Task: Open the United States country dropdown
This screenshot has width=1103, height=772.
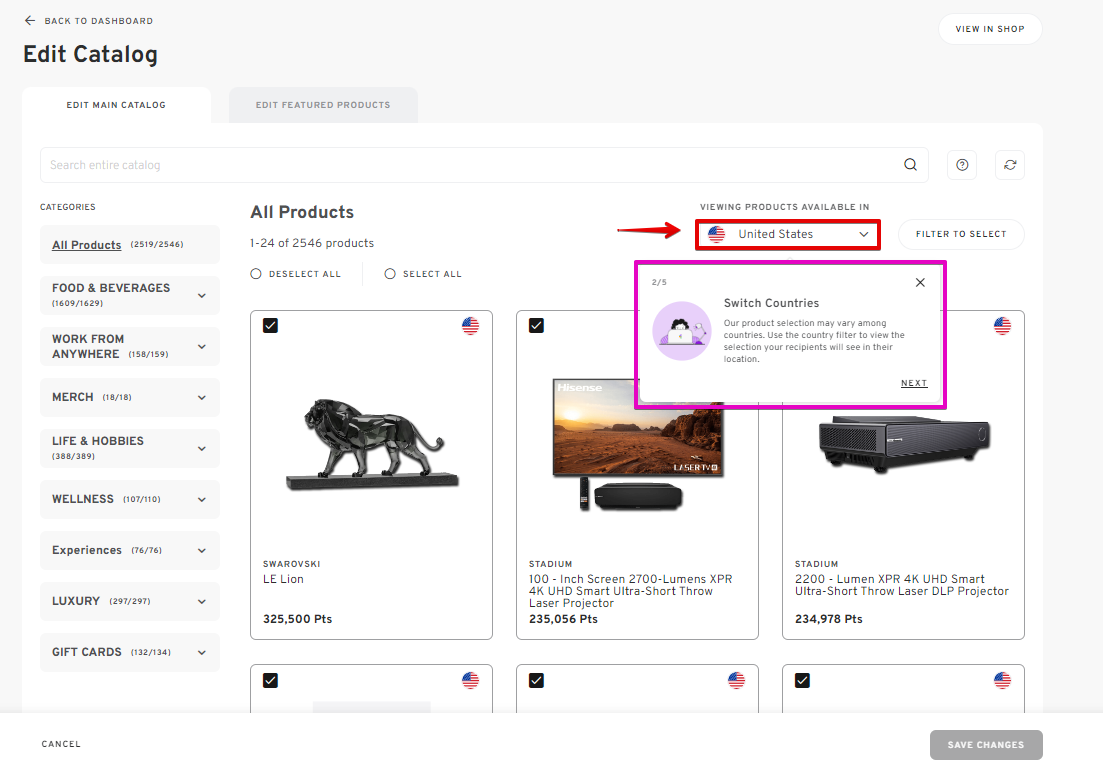Action: coord(788,234)
